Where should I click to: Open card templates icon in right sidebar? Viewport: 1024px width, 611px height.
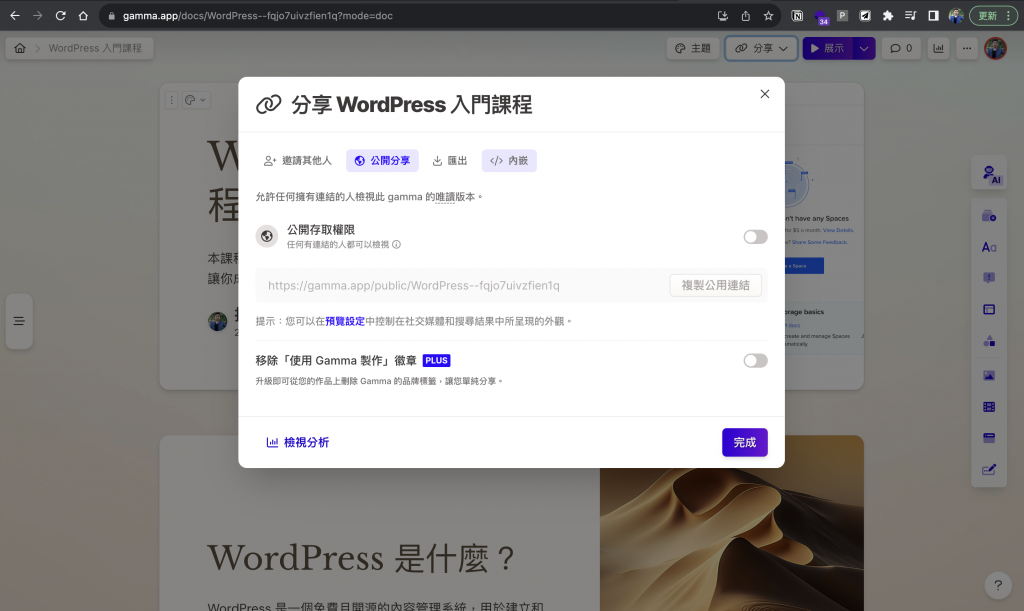click(x=989, y=216)
